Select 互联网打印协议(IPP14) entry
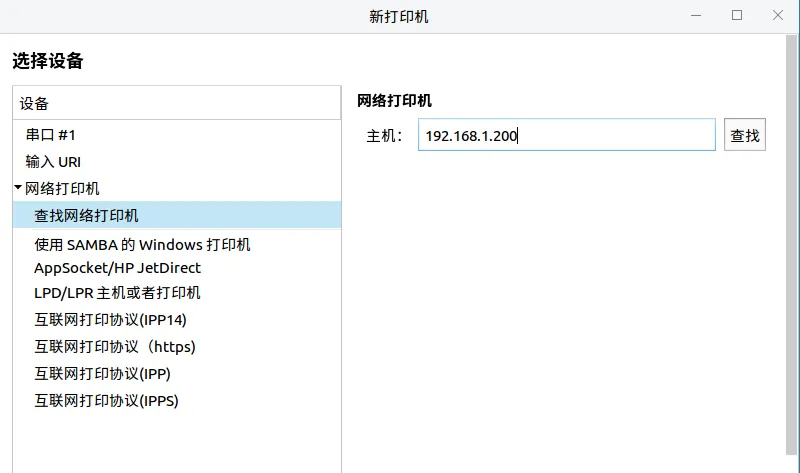 pyautogui.click(x=110, y=320)
